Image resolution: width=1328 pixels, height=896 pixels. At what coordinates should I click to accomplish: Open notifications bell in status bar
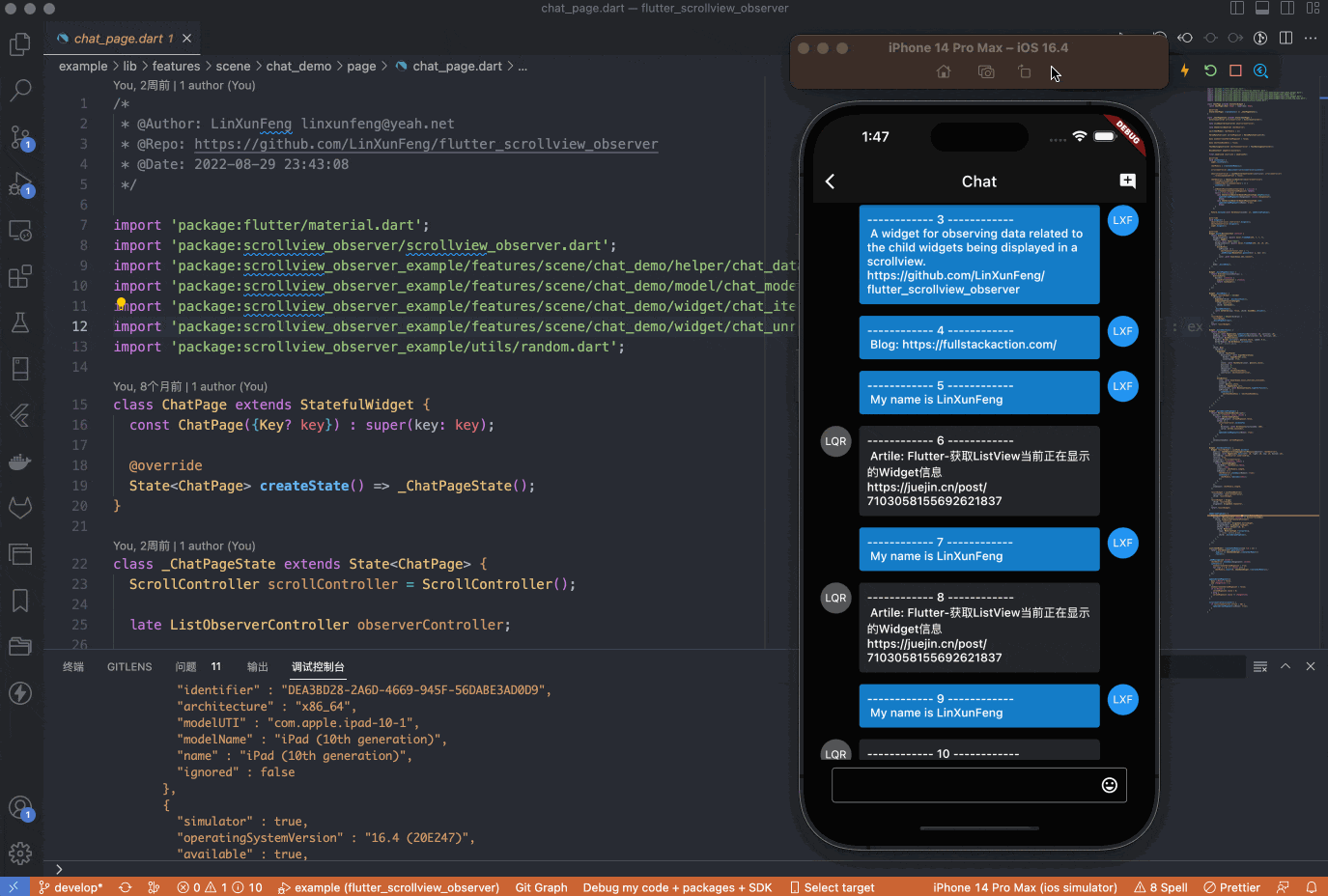(1312, 887)
